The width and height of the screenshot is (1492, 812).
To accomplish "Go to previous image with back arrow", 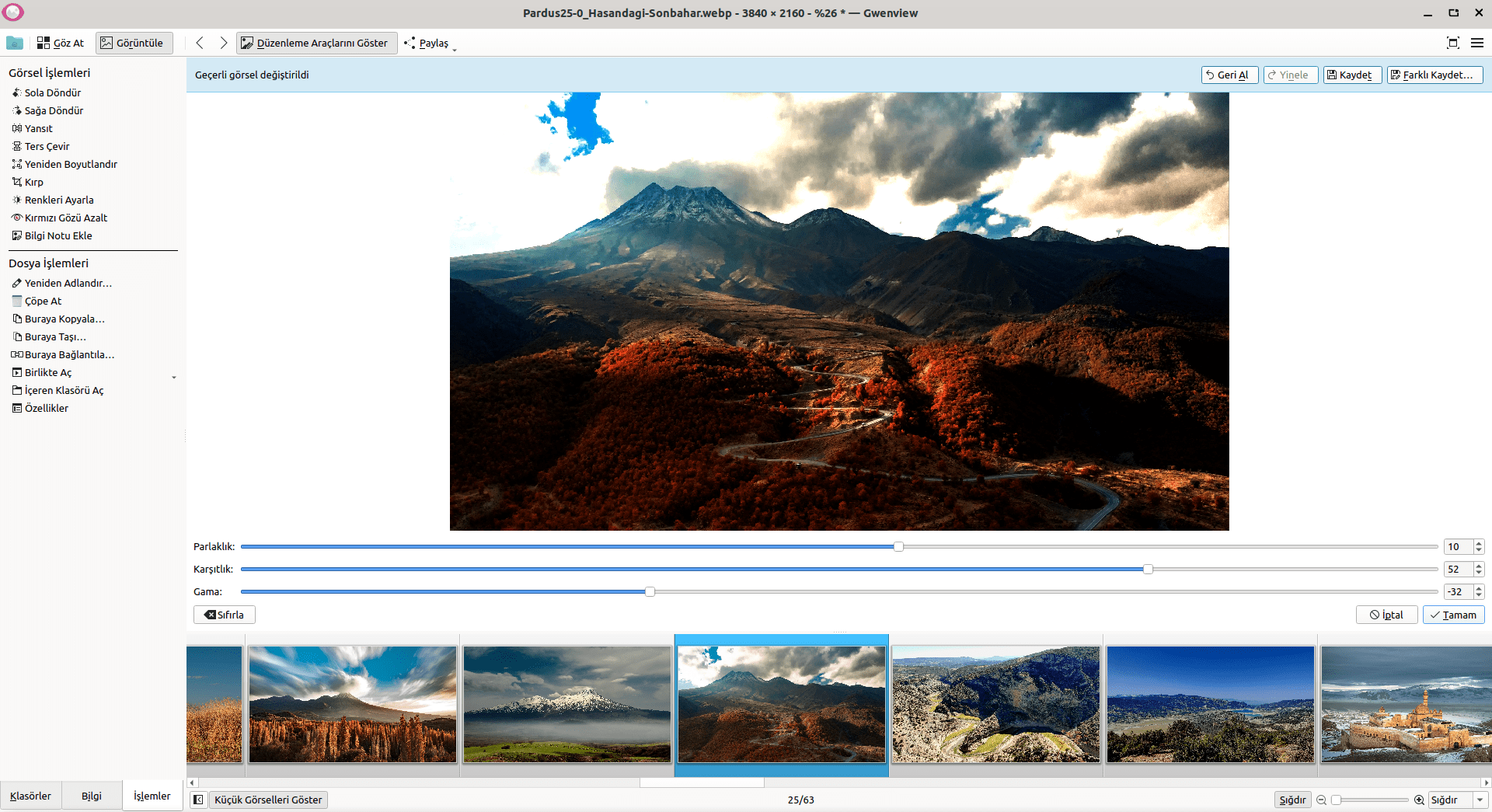I will click(x=200, y=44).
